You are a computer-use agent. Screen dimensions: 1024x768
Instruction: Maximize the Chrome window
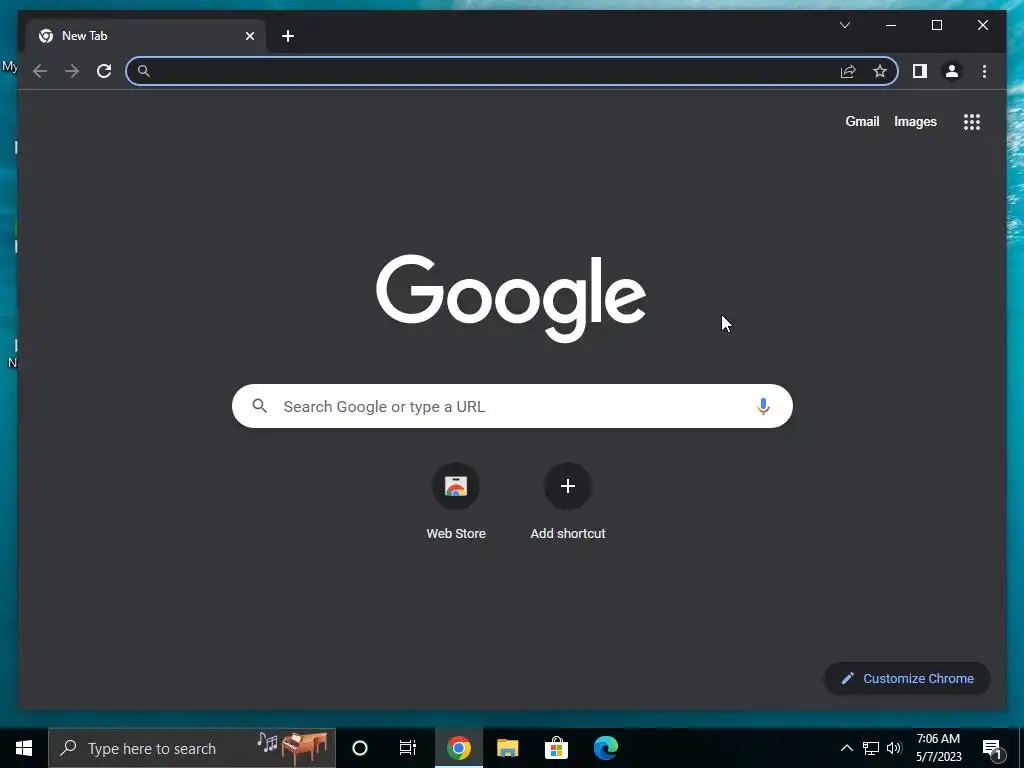(936, 25)
